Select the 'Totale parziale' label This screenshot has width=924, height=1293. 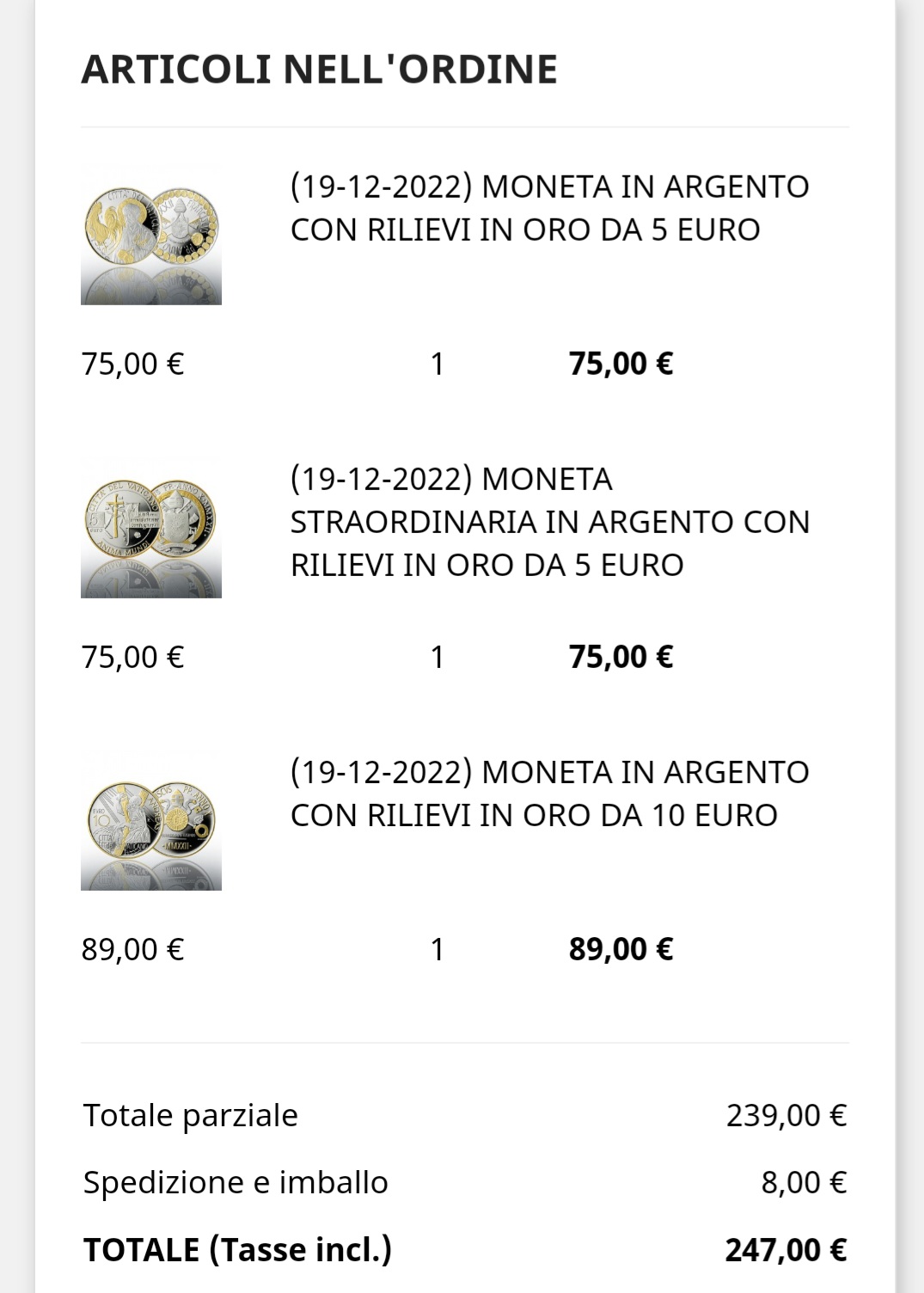click(191, 1115)
